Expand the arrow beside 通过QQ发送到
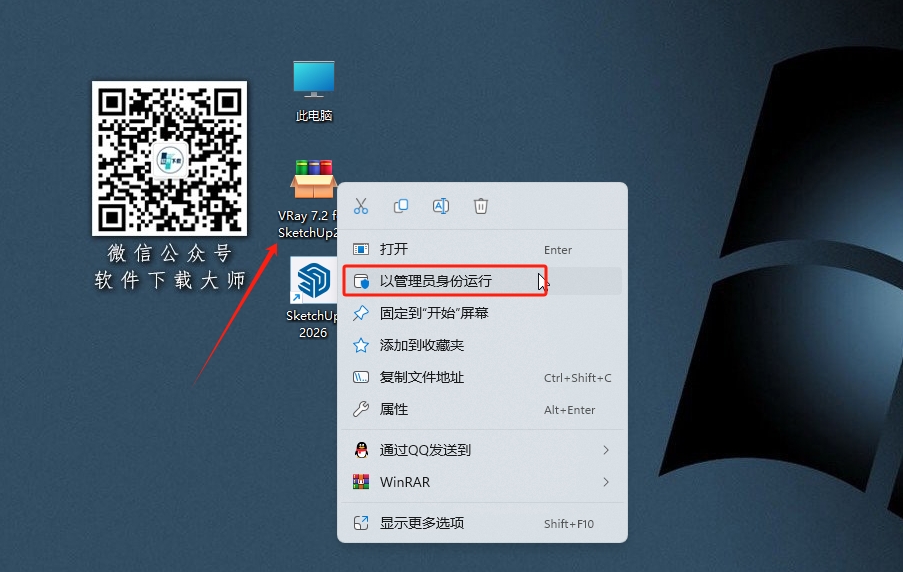This screenshot has height=572, width=903. [606, 450]
